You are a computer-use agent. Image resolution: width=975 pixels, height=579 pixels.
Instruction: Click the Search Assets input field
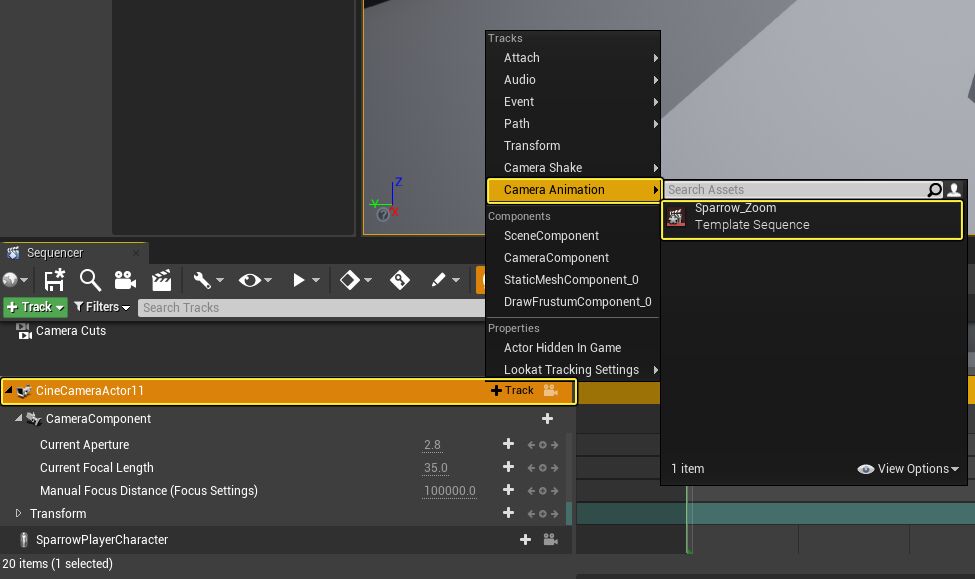coord(795,190)
